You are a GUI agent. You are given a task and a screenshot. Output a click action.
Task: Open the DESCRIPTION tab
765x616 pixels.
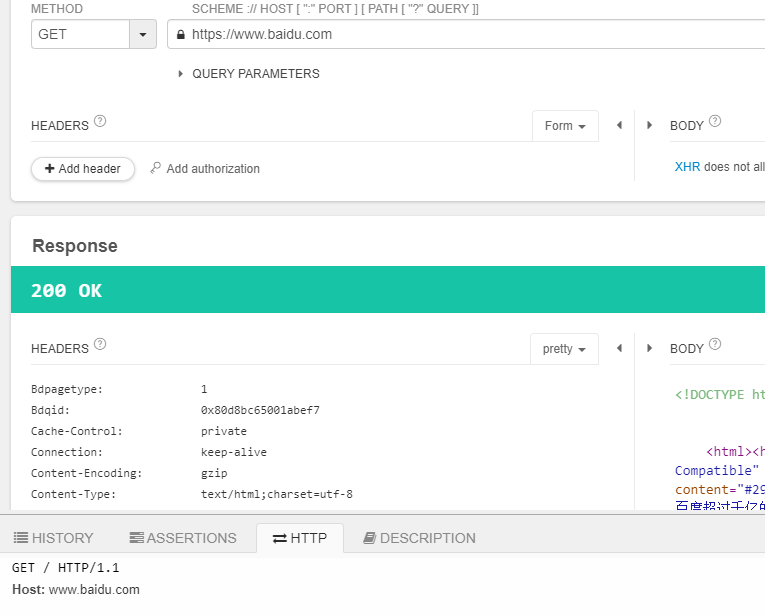coord(419,538)
